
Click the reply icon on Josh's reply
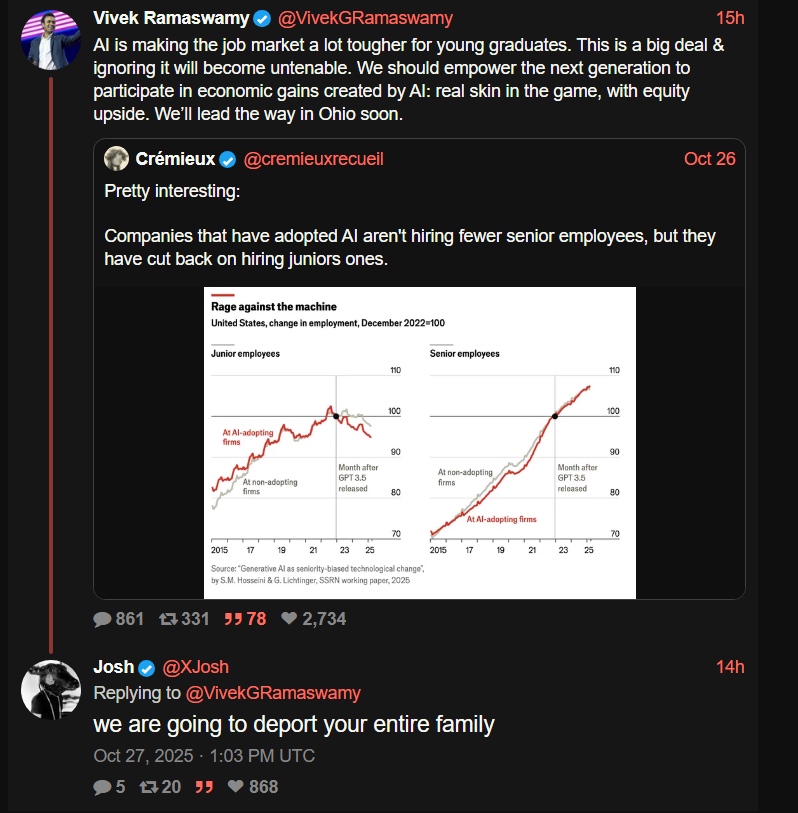[102, 787]
